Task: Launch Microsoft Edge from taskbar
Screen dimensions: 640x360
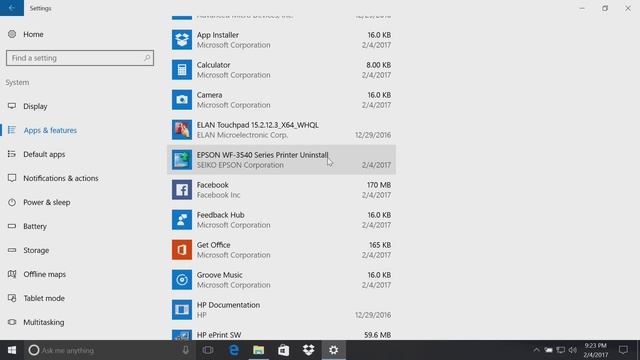Action: [234, 350]
